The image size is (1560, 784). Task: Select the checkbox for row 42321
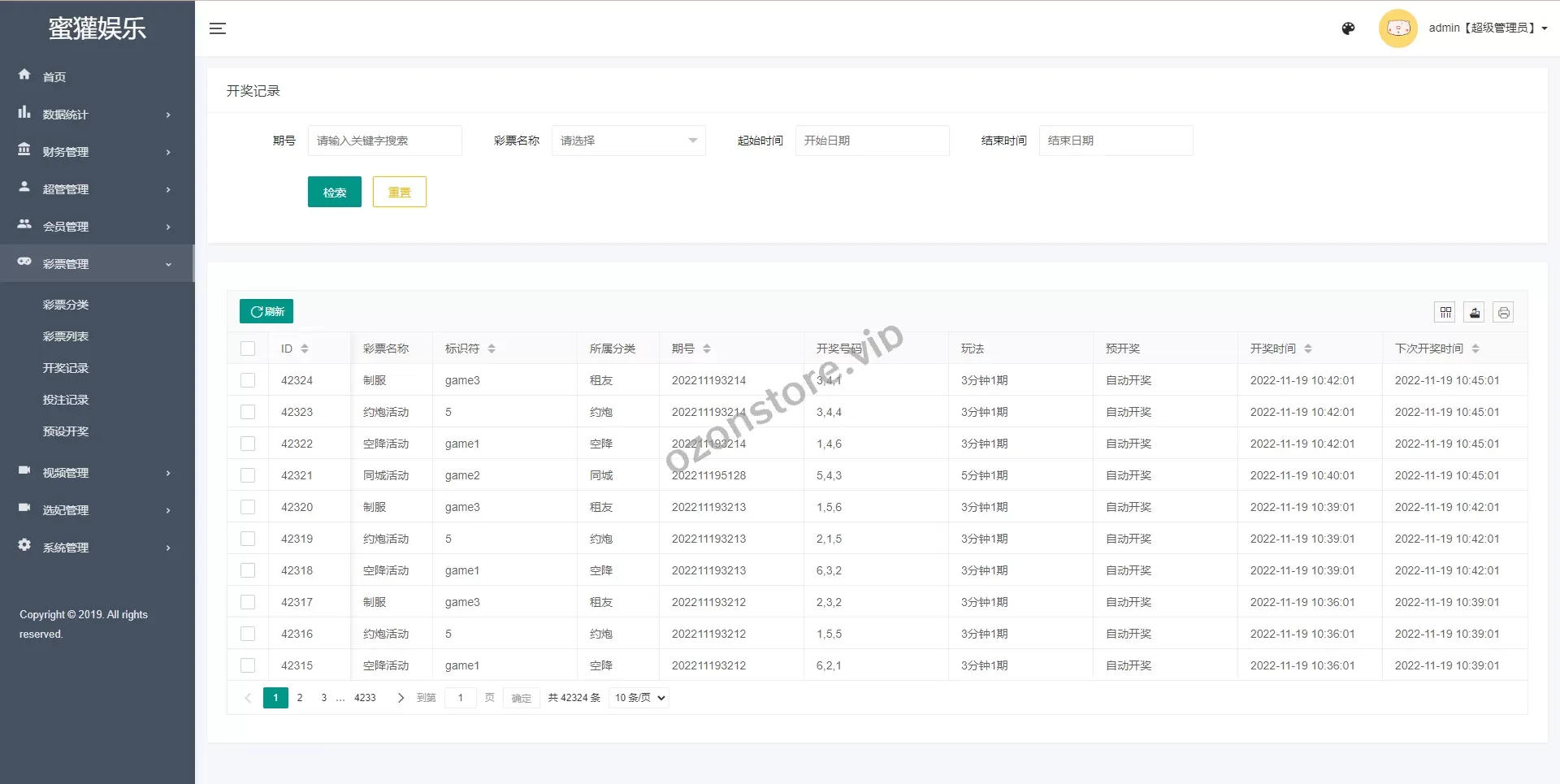tap(248, 475)
